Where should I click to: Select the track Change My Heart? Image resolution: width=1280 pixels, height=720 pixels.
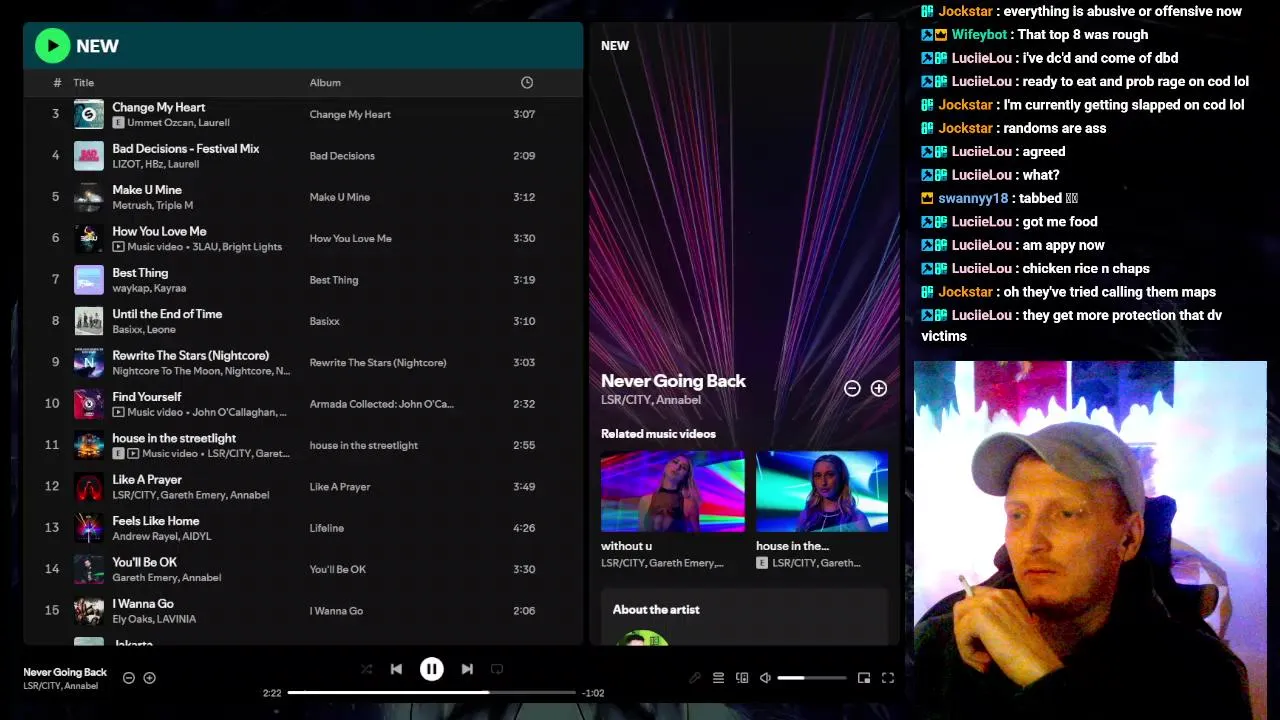coord(159,107)
